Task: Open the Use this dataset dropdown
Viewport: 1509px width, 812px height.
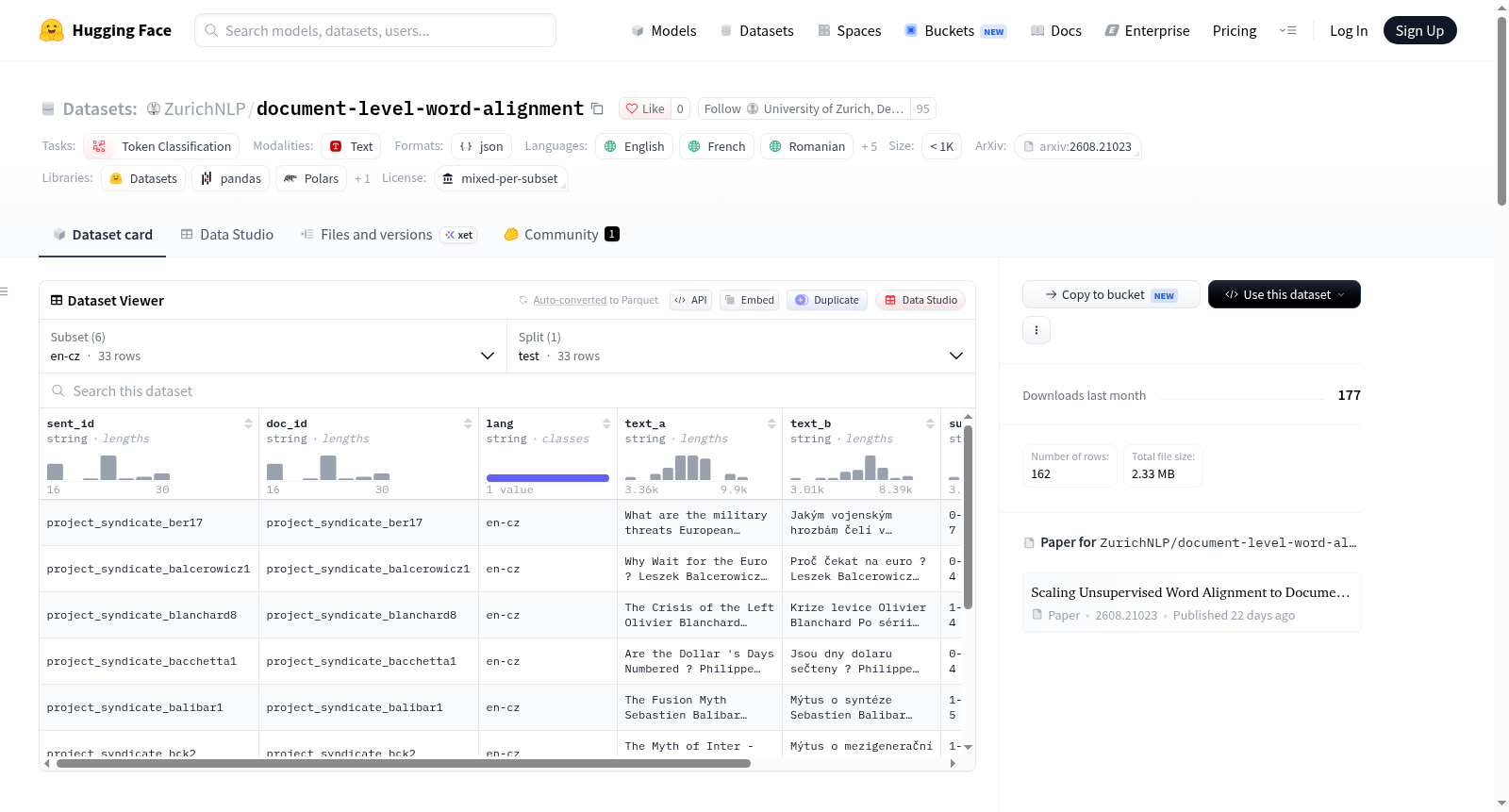Action: tap(1285, 294)
